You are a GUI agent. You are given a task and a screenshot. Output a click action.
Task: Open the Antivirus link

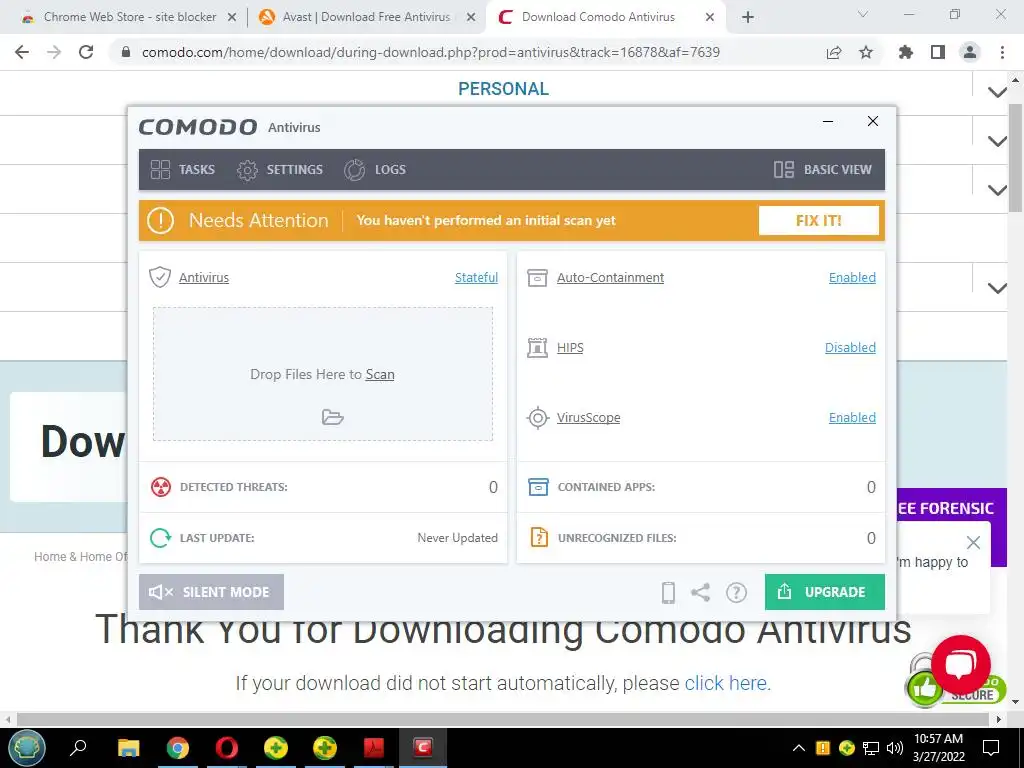(204, 278)
